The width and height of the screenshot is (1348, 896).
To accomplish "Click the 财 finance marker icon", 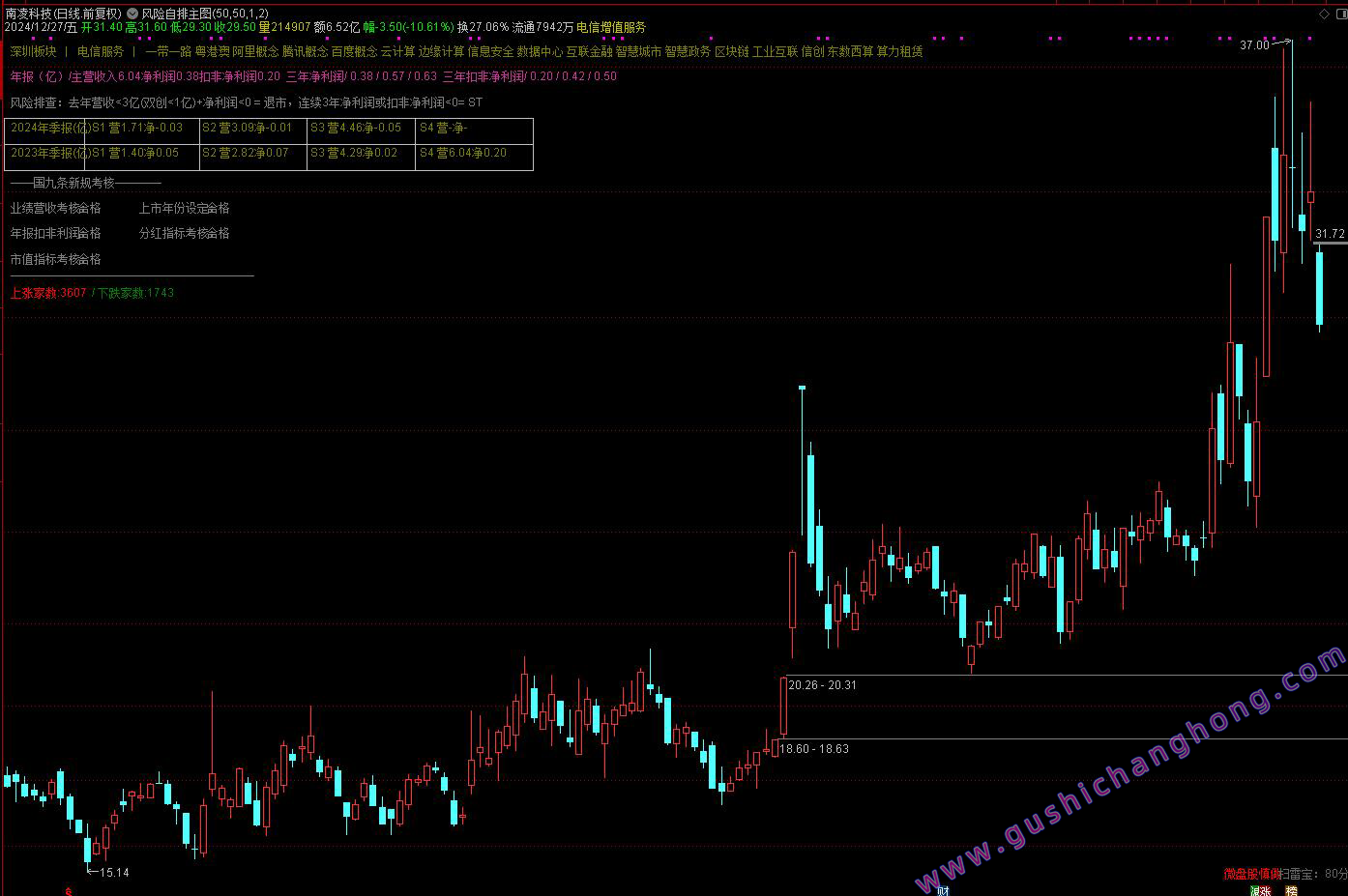I will (943, 890).
